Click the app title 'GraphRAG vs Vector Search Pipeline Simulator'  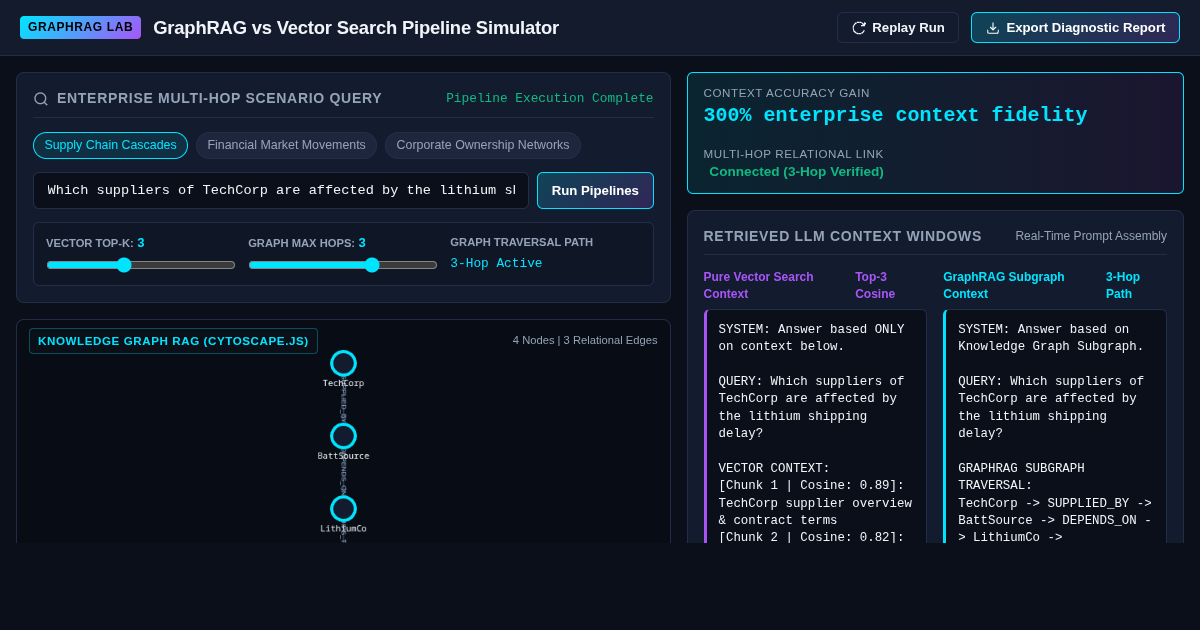(356, 28)
